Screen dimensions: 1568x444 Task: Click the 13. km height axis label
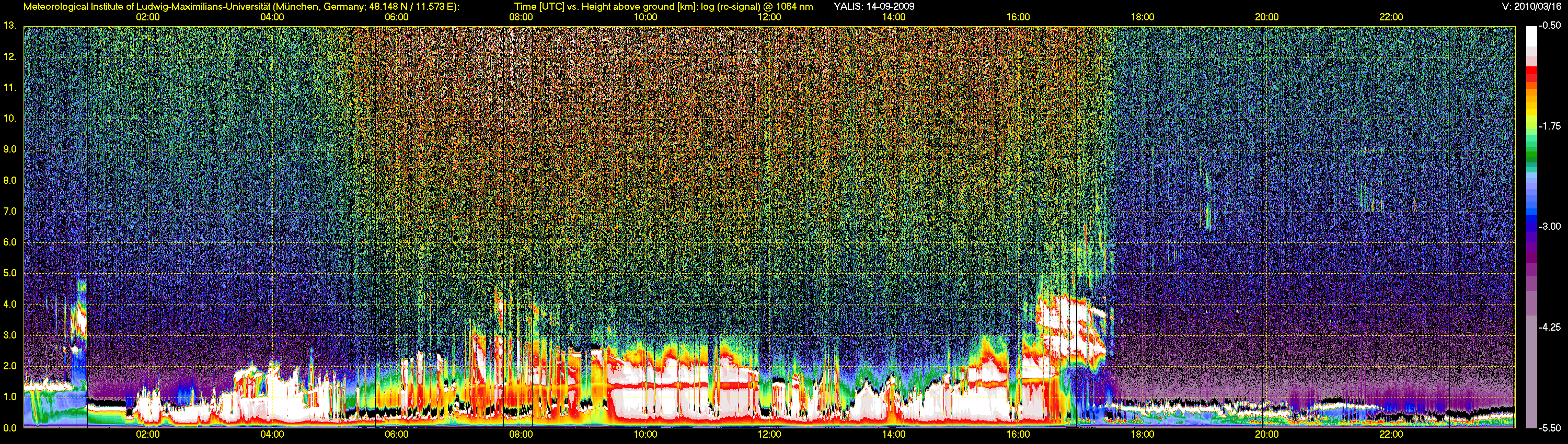[x=10, y=26]
